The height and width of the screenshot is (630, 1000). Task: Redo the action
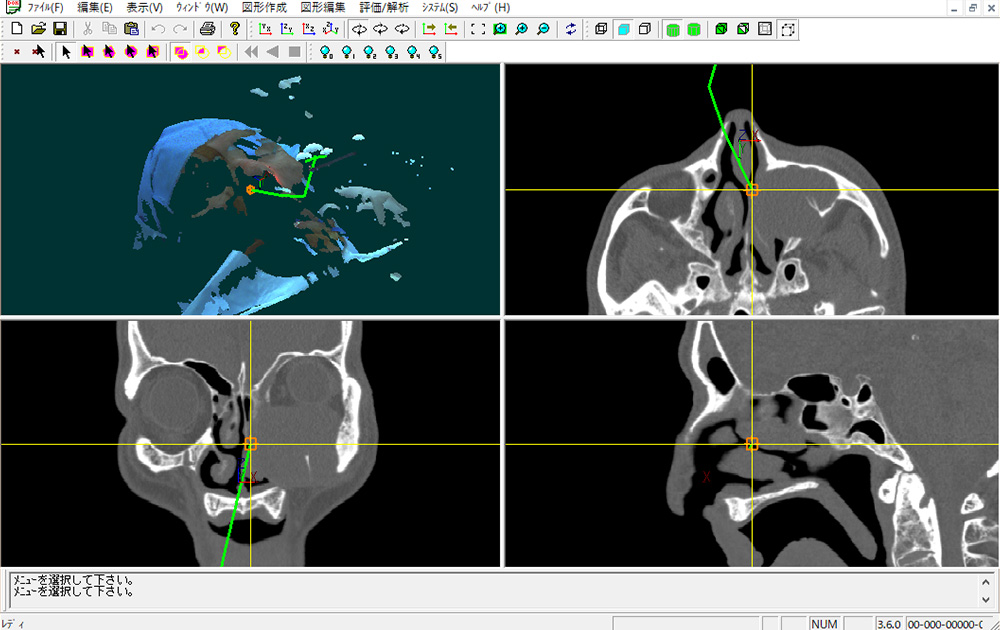click(180, 29)
